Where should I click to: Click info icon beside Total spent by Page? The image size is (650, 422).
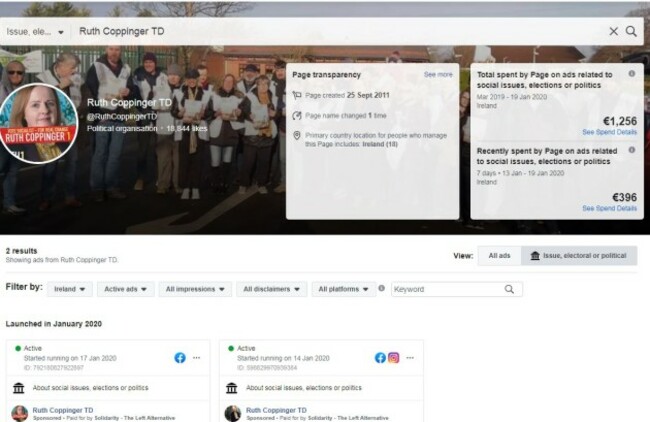(631, 74)
